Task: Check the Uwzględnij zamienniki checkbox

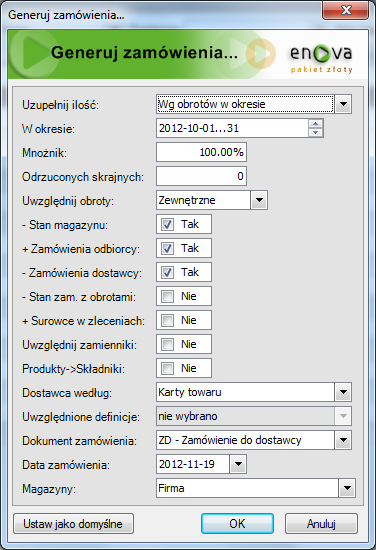Action: tap(167, 344)
